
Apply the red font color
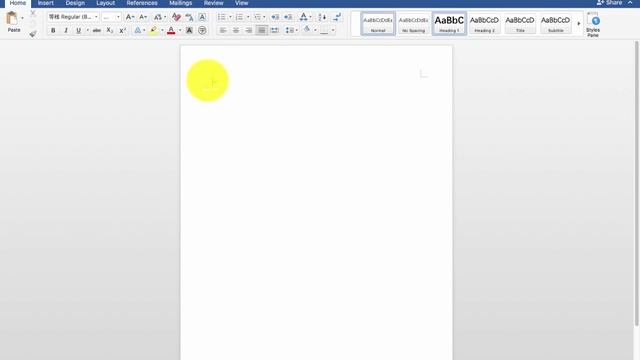click(171, 31)
